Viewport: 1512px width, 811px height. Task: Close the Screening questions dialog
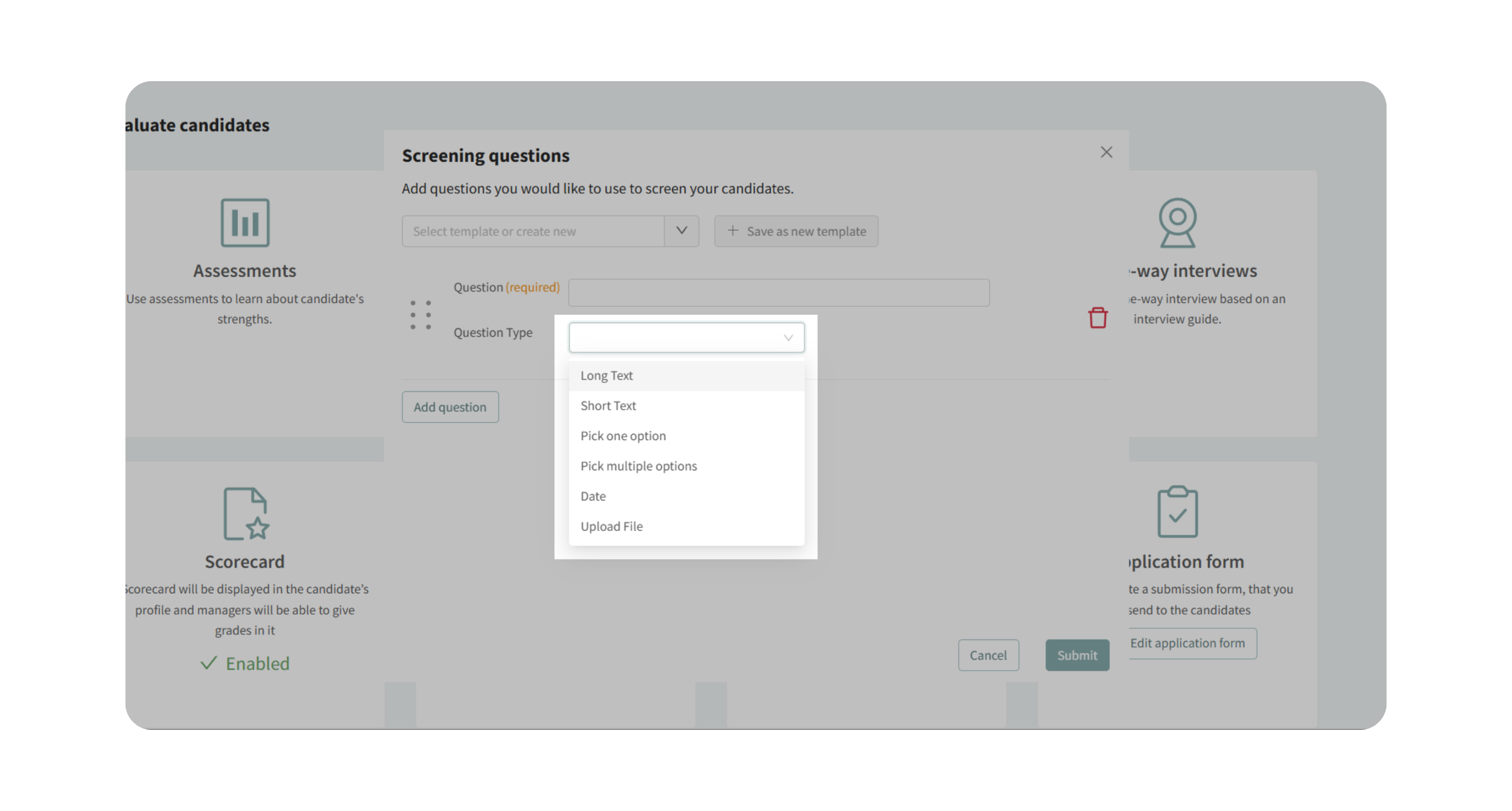[x=1106, y=153]
